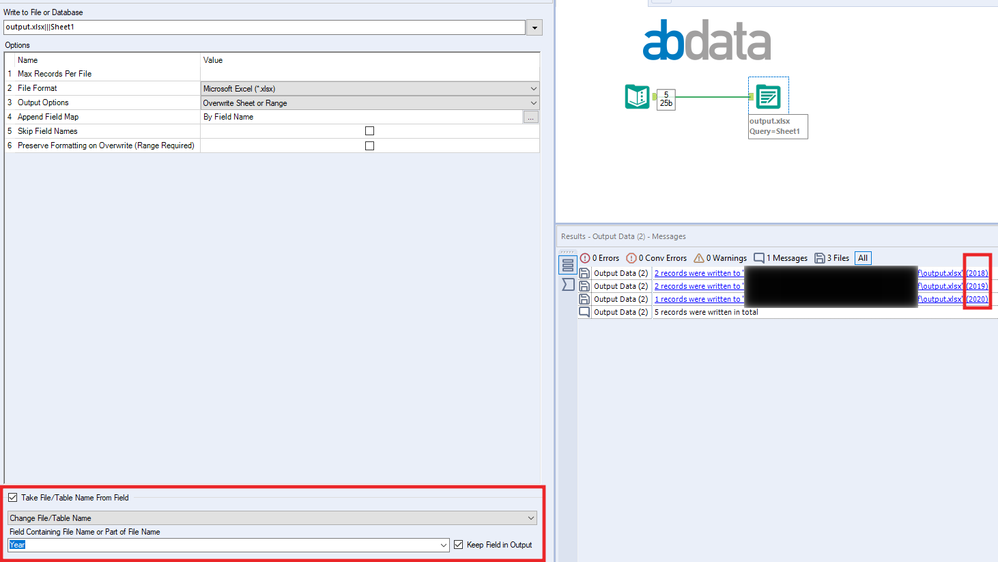
Task: Toggle Keep Field in Output checkbox
Action: click(x=458, y=545)
